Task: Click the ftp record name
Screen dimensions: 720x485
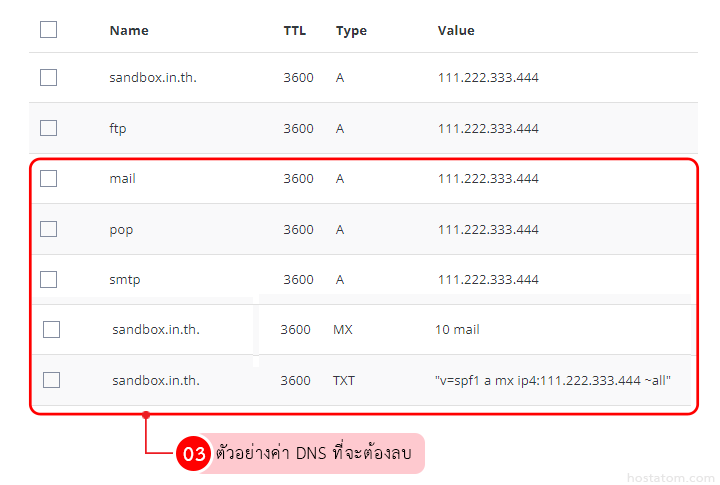Action: point(118,129)
